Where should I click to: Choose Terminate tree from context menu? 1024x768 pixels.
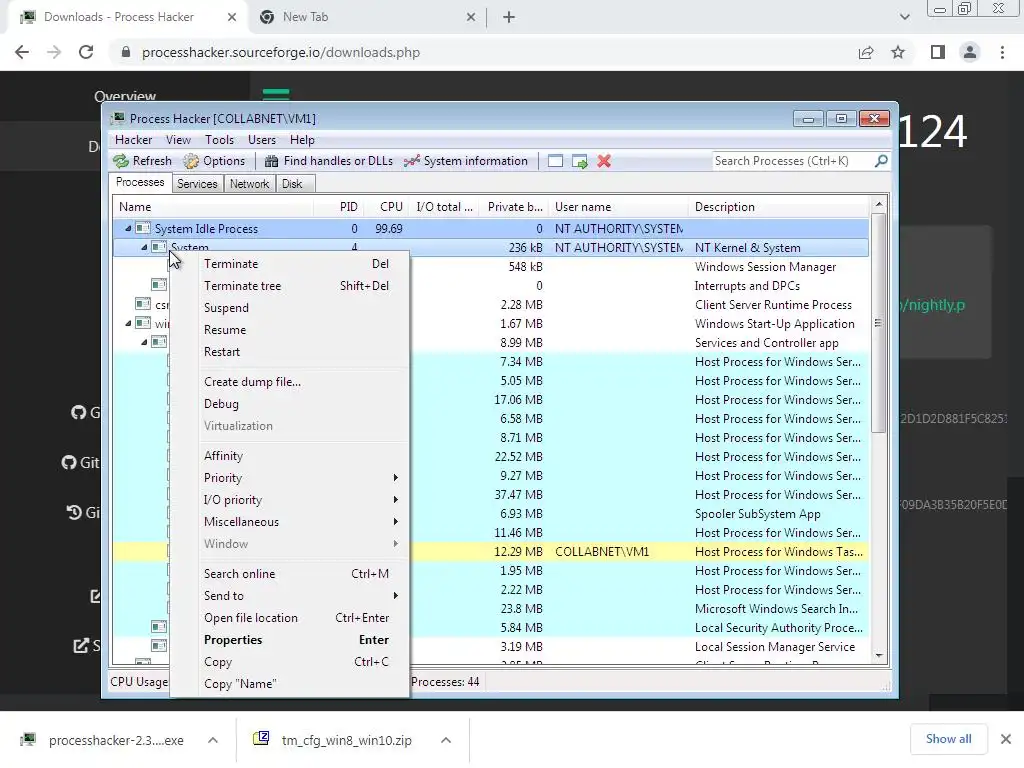[289, 286]
